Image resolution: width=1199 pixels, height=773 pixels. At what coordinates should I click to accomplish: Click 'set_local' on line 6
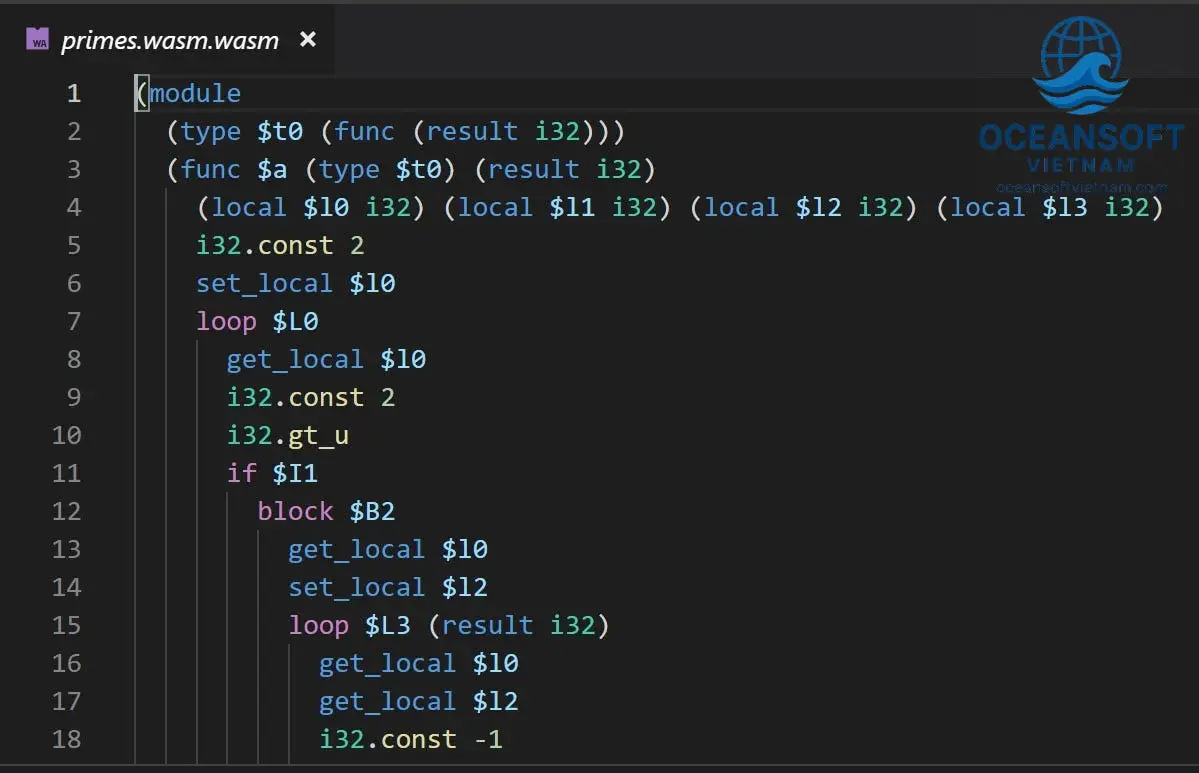click(265, 284)
